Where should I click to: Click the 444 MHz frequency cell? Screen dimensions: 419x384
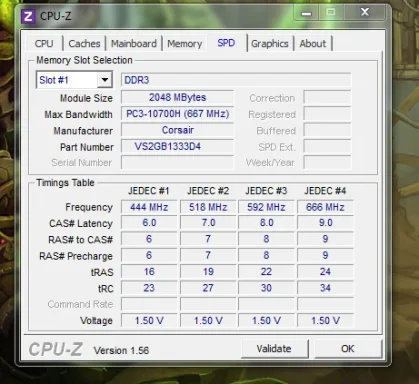point(149,207)
